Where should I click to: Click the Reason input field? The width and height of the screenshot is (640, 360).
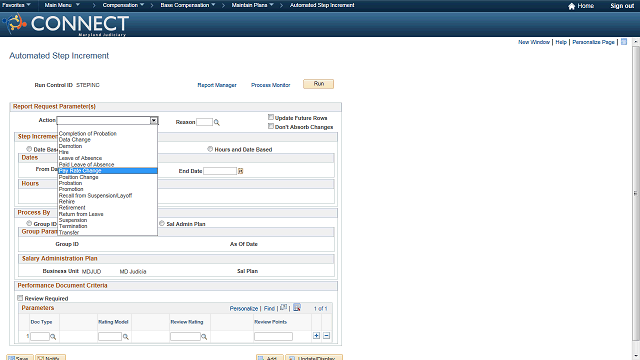coord(204,122)
